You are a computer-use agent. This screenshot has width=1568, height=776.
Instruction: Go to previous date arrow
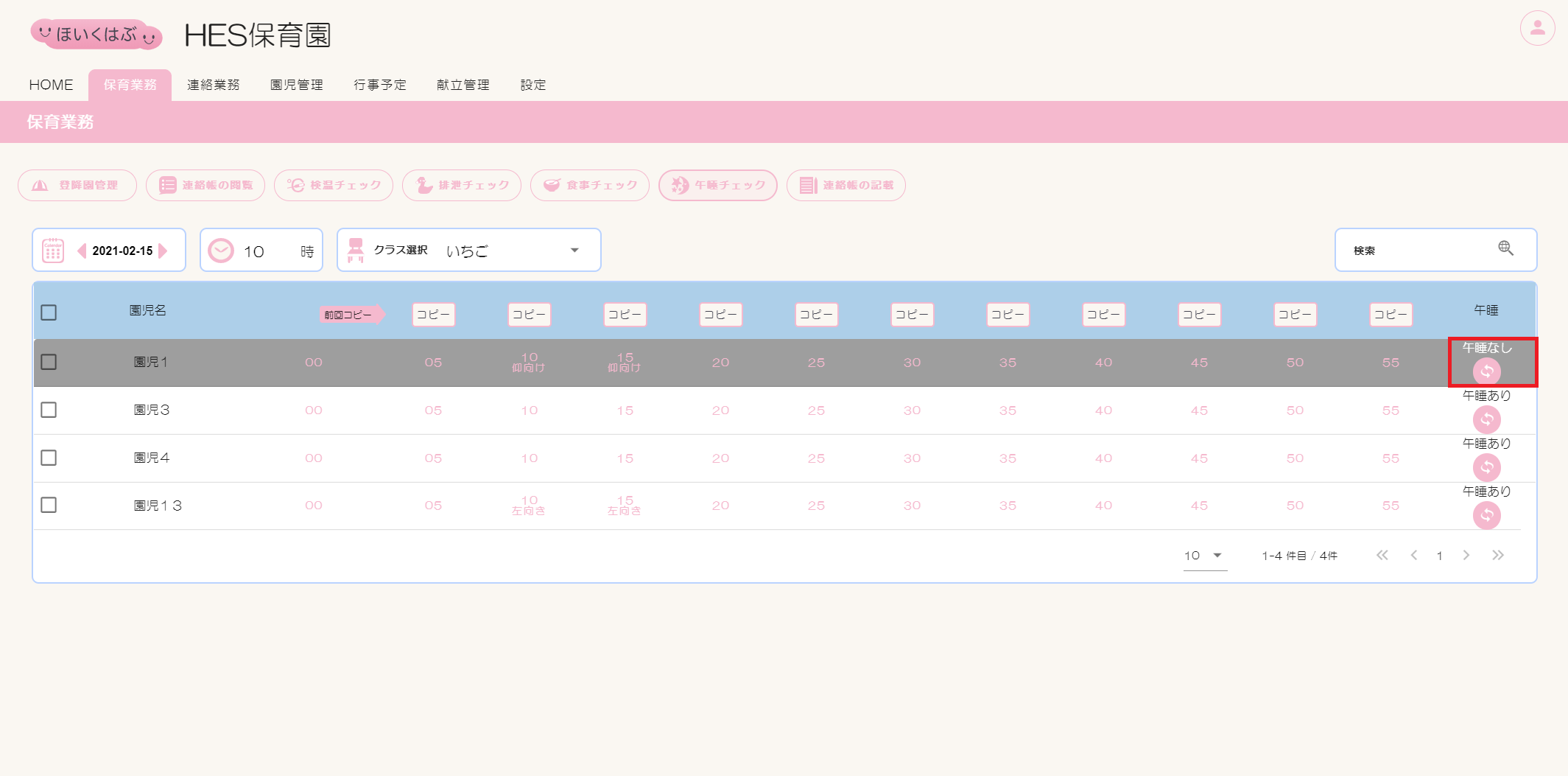point(82,251)
